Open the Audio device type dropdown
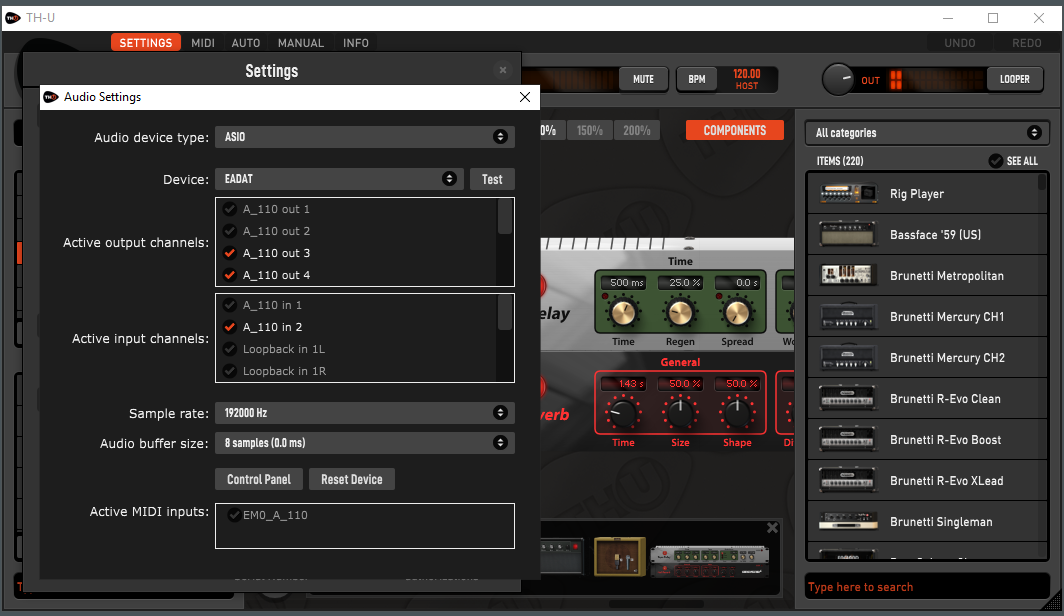 coord(364,137)
